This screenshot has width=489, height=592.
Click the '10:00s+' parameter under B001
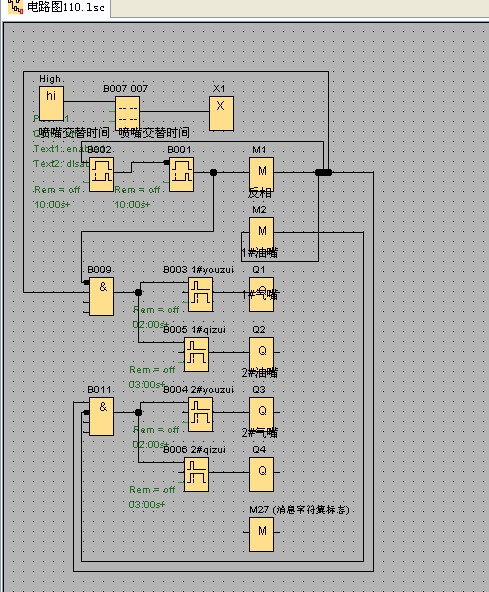pyautogui.click(x=133, y=205)
